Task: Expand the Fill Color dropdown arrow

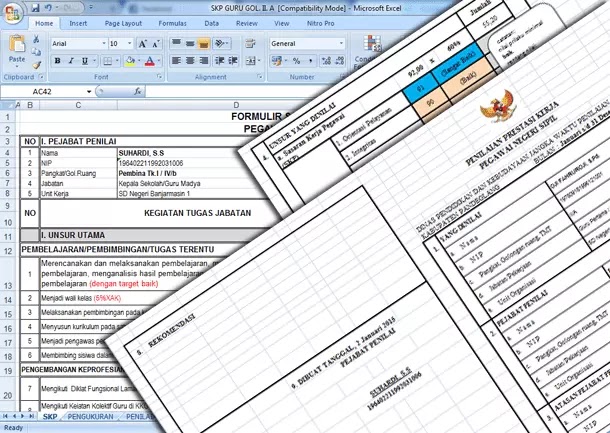Action: 139,61
